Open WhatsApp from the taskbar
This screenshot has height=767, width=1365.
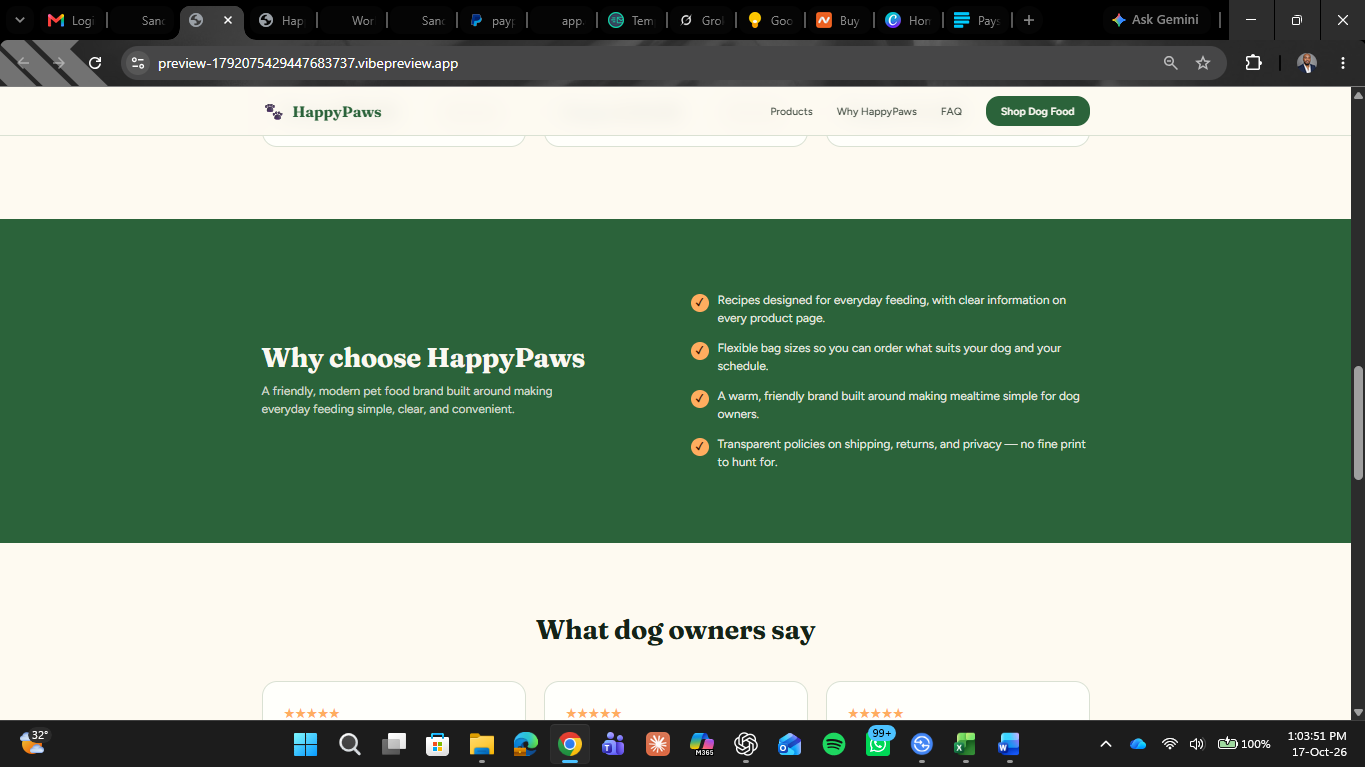tap(878, 744)
